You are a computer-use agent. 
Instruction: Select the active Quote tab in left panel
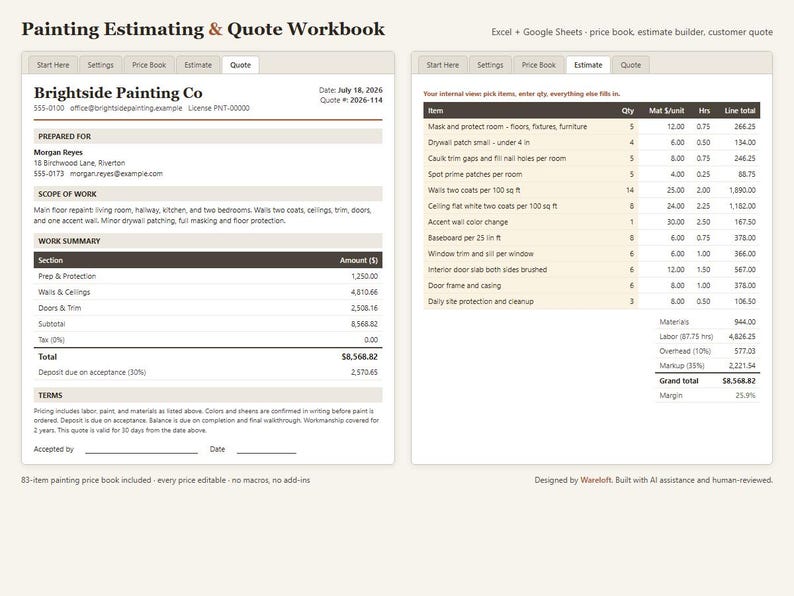(x=241, y=65)
